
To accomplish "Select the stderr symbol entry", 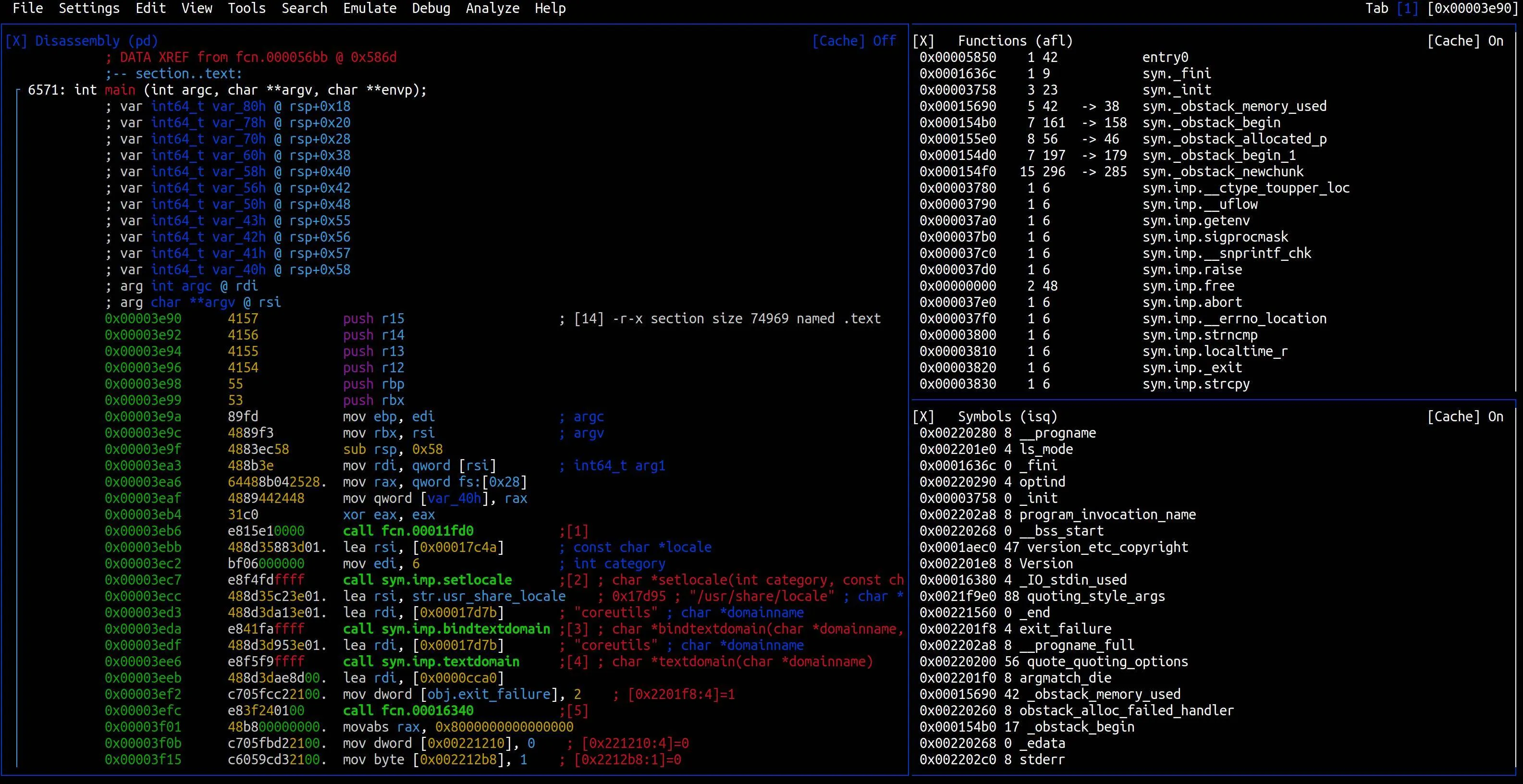I will click(x=1041, y=759).
